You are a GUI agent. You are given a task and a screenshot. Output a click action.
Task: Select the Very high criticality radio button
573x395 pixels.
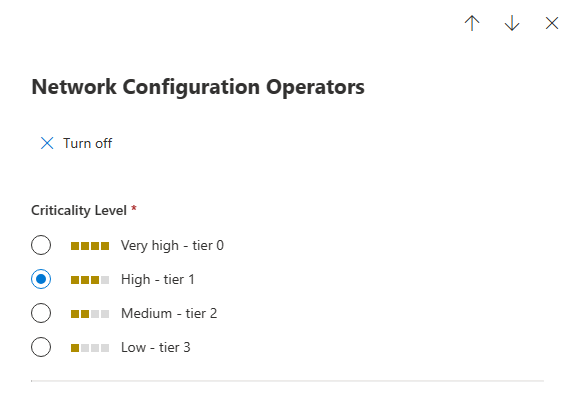coord(41,245)
